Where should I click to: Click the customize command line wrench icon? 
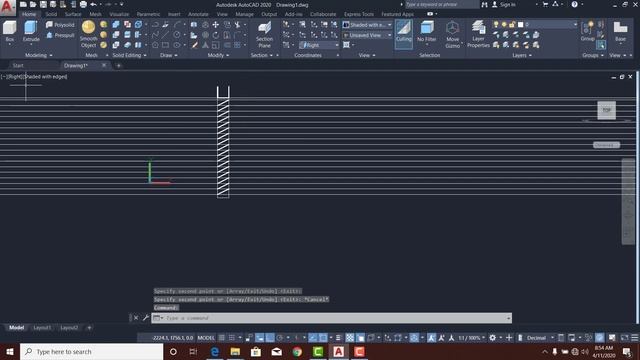coord(146,318)
